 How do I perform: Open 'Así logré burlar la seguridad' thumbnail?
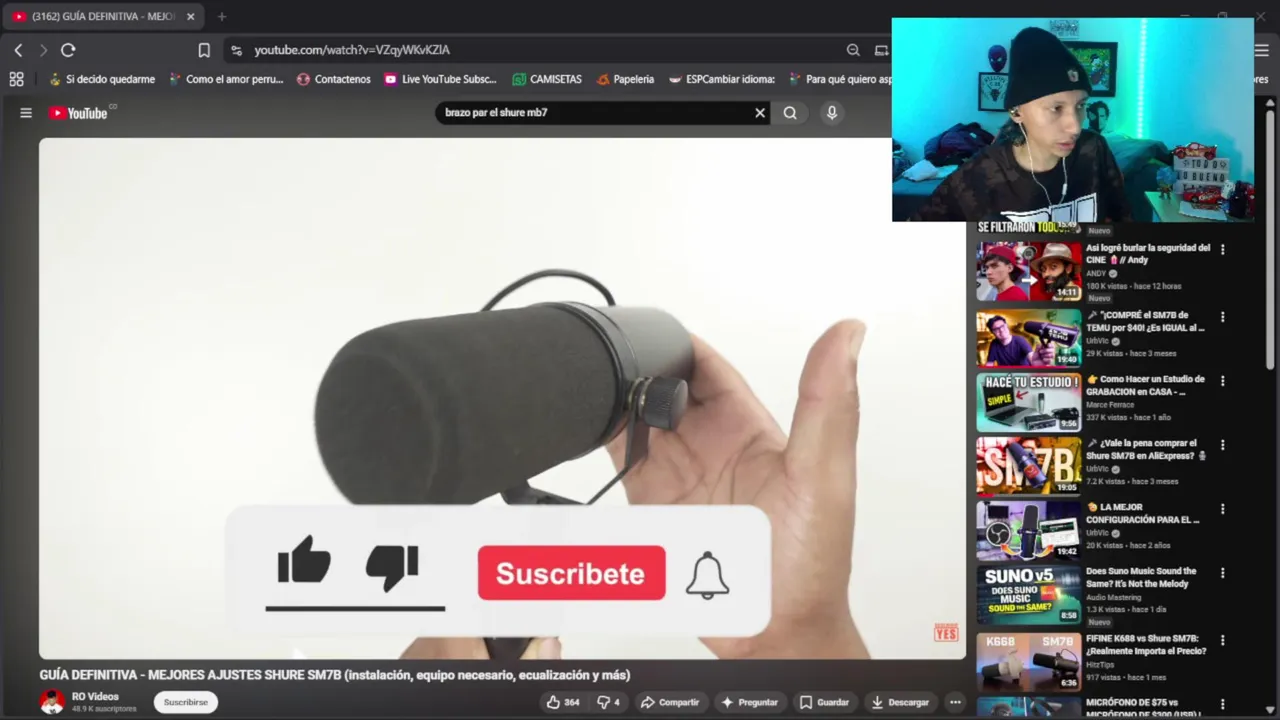[x=1028, y=272]
